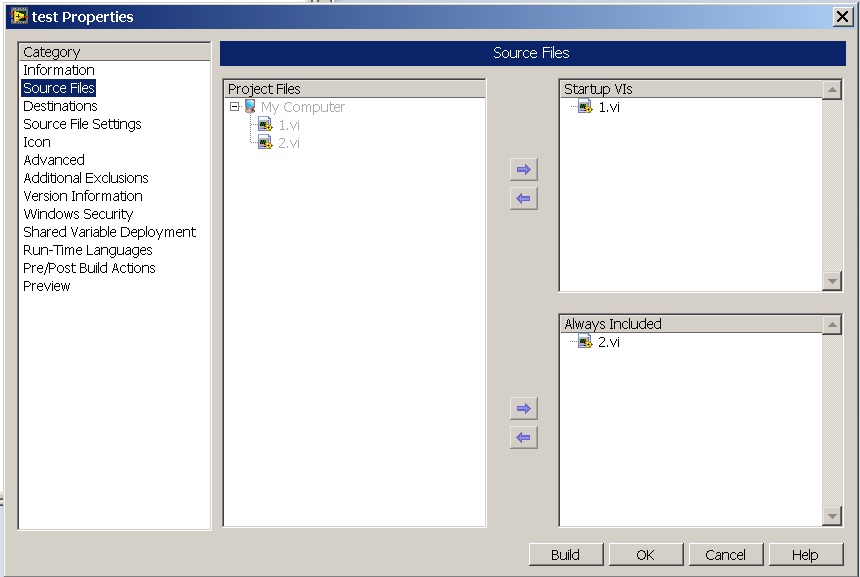860x577 pixels.
Task: Open the Preview category
Action: click(47, 286)
